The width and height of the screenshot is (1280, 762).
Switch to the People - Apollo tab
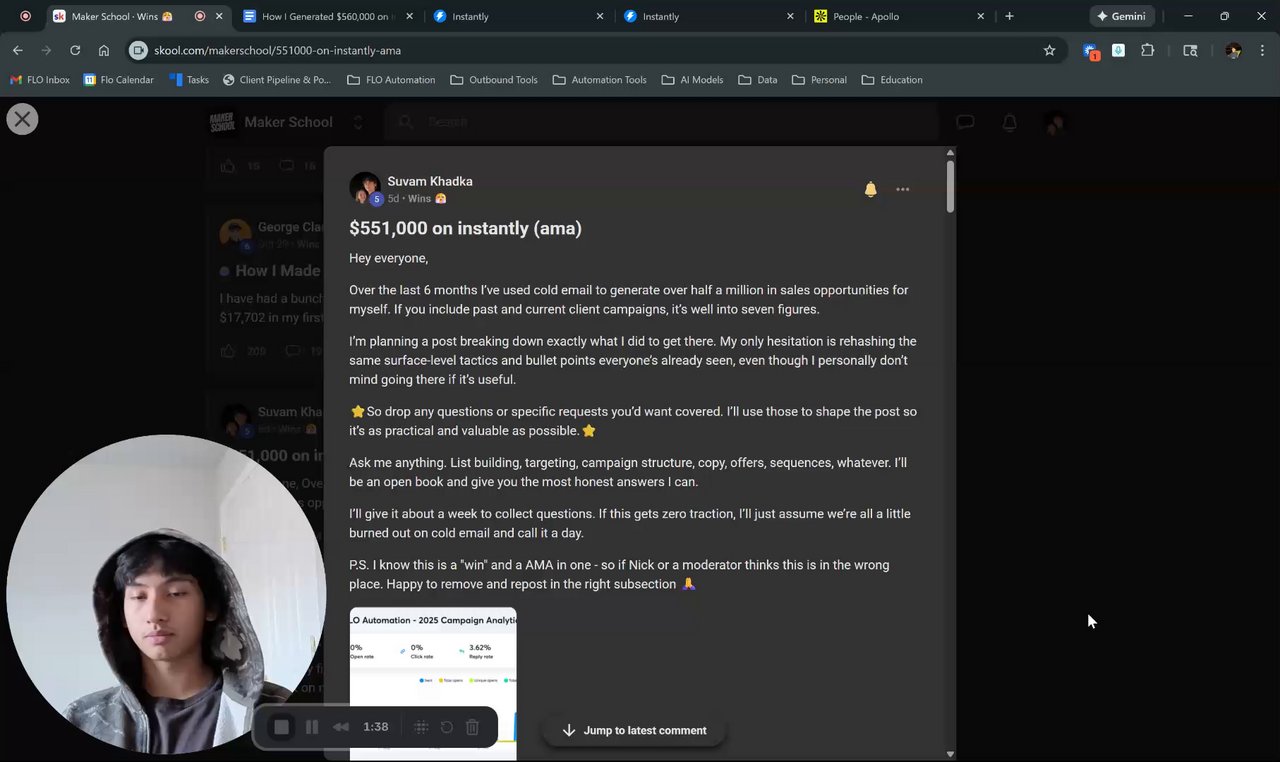(899, 16)
